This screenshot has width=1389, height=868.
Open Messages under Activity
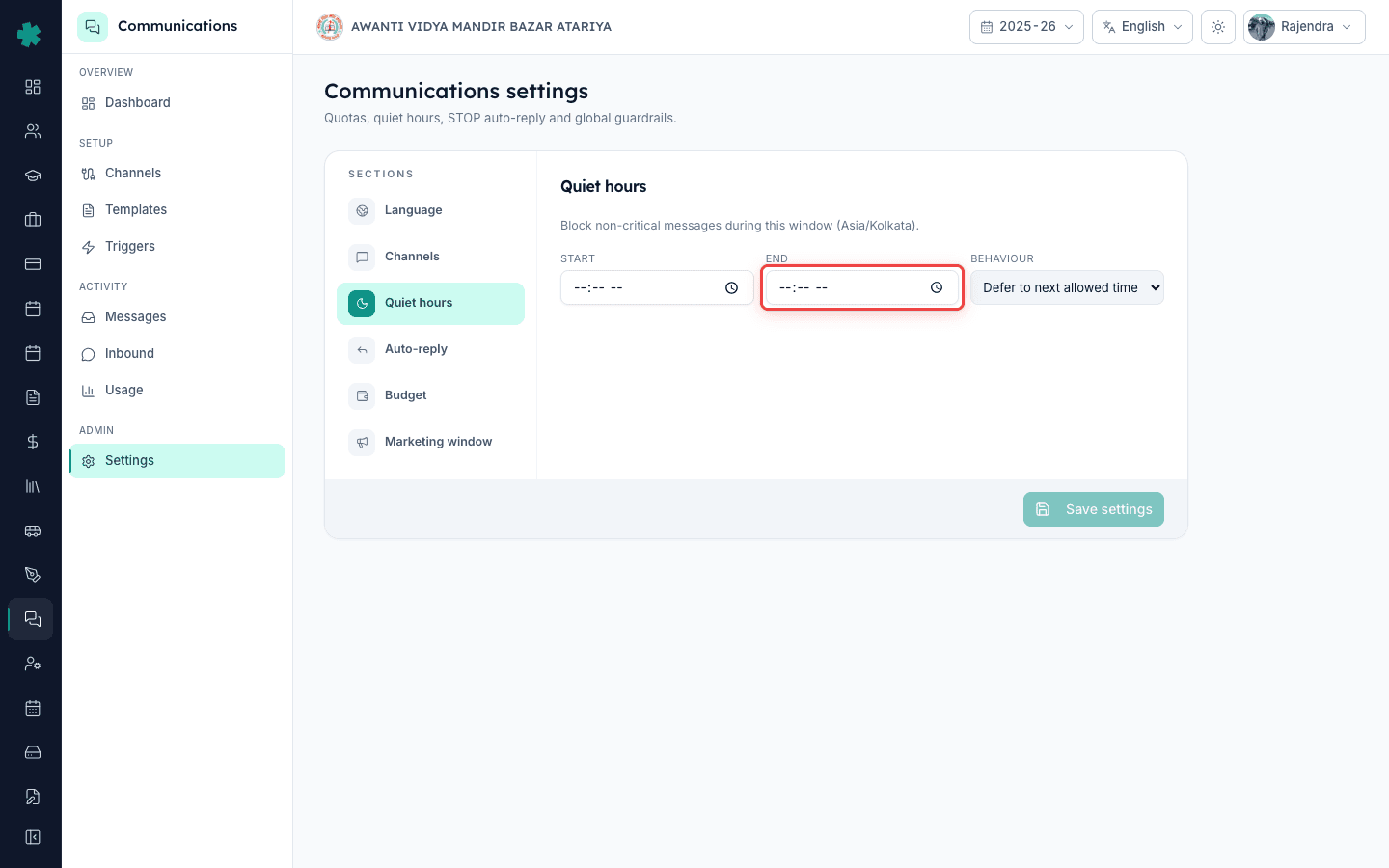click(x=177, y=317)
